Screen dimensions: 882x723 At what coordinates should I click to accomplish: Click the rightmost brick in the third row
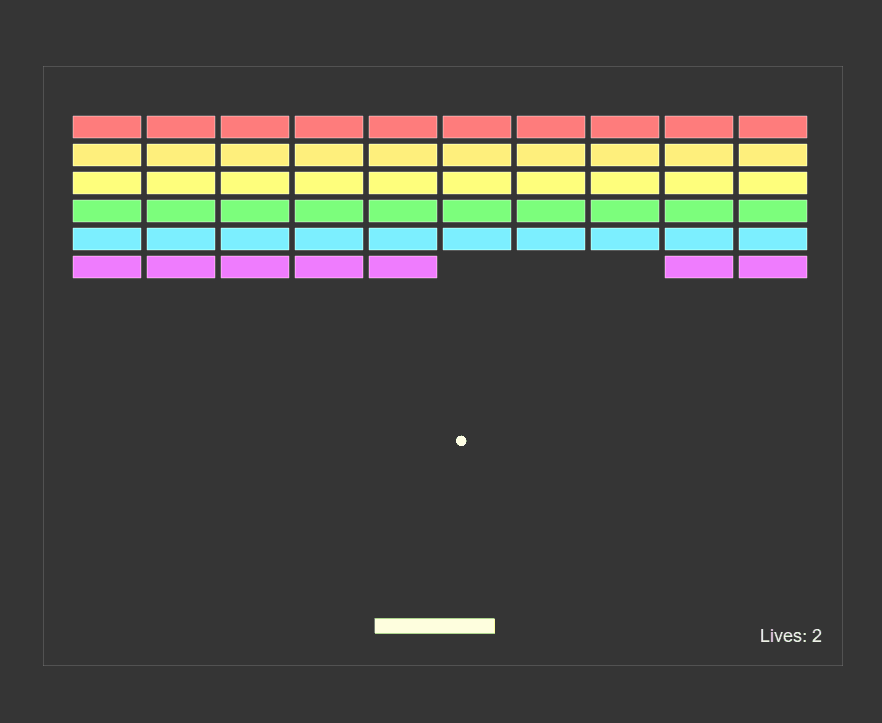(773, 183)
